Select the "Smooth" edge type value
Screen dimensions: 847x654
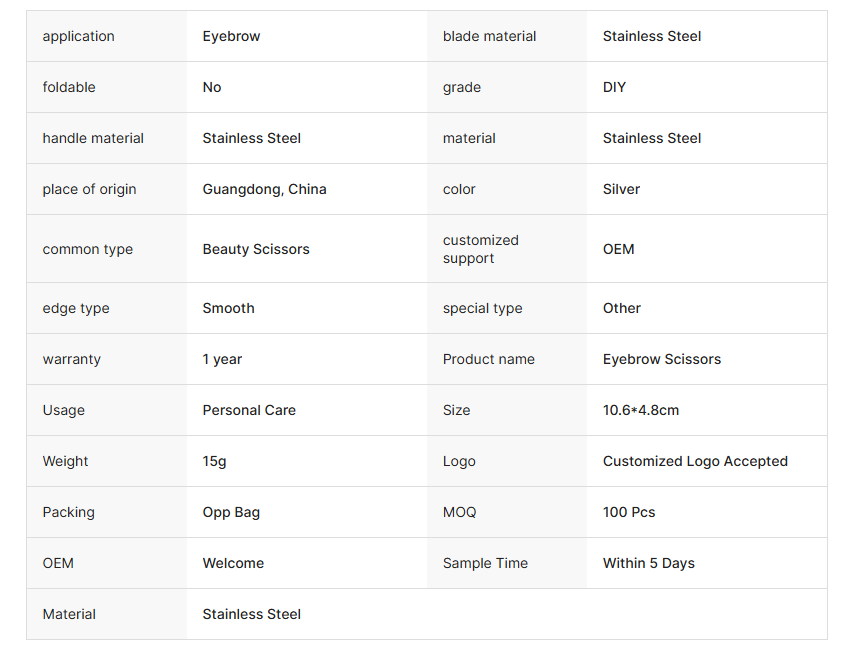228,308
